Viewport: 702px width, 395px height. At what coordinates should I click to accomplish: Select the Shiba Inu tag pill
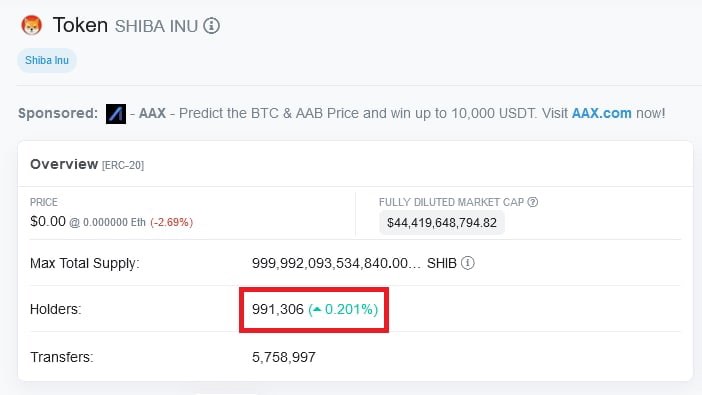tap(47, 60)
